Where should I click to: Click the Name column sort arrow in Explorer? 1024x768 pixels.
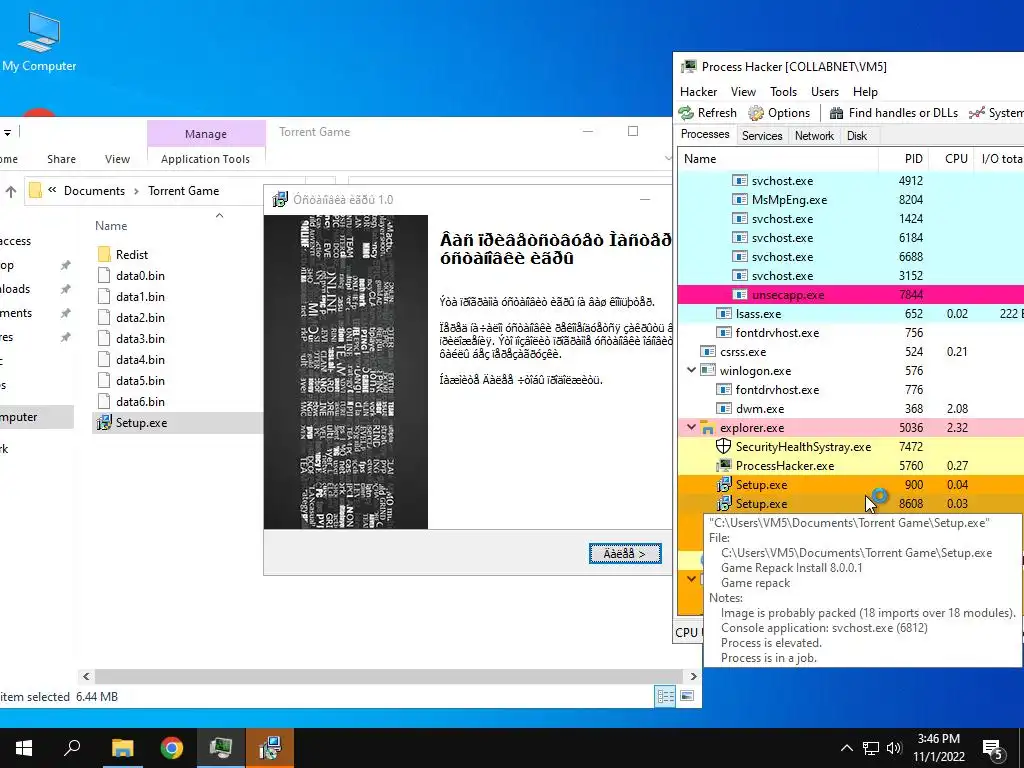219,216
